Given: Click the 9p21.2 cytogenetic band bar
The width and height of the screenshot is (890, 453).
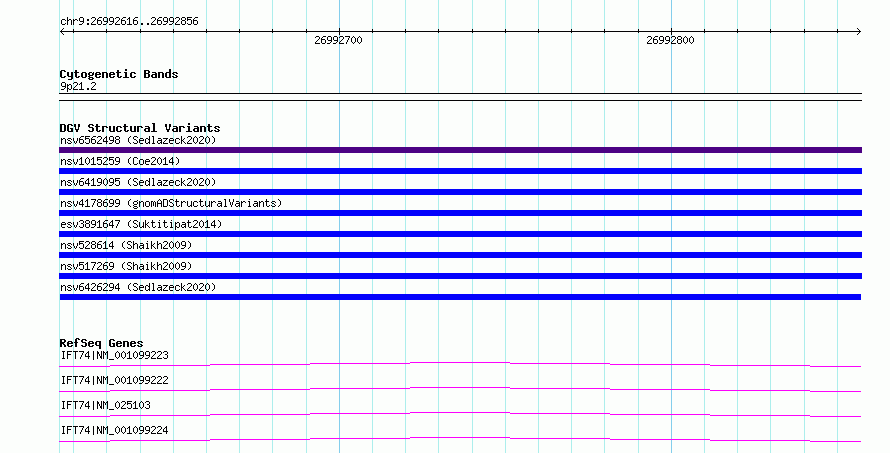Looking at the screenshot, I should 460,97.
